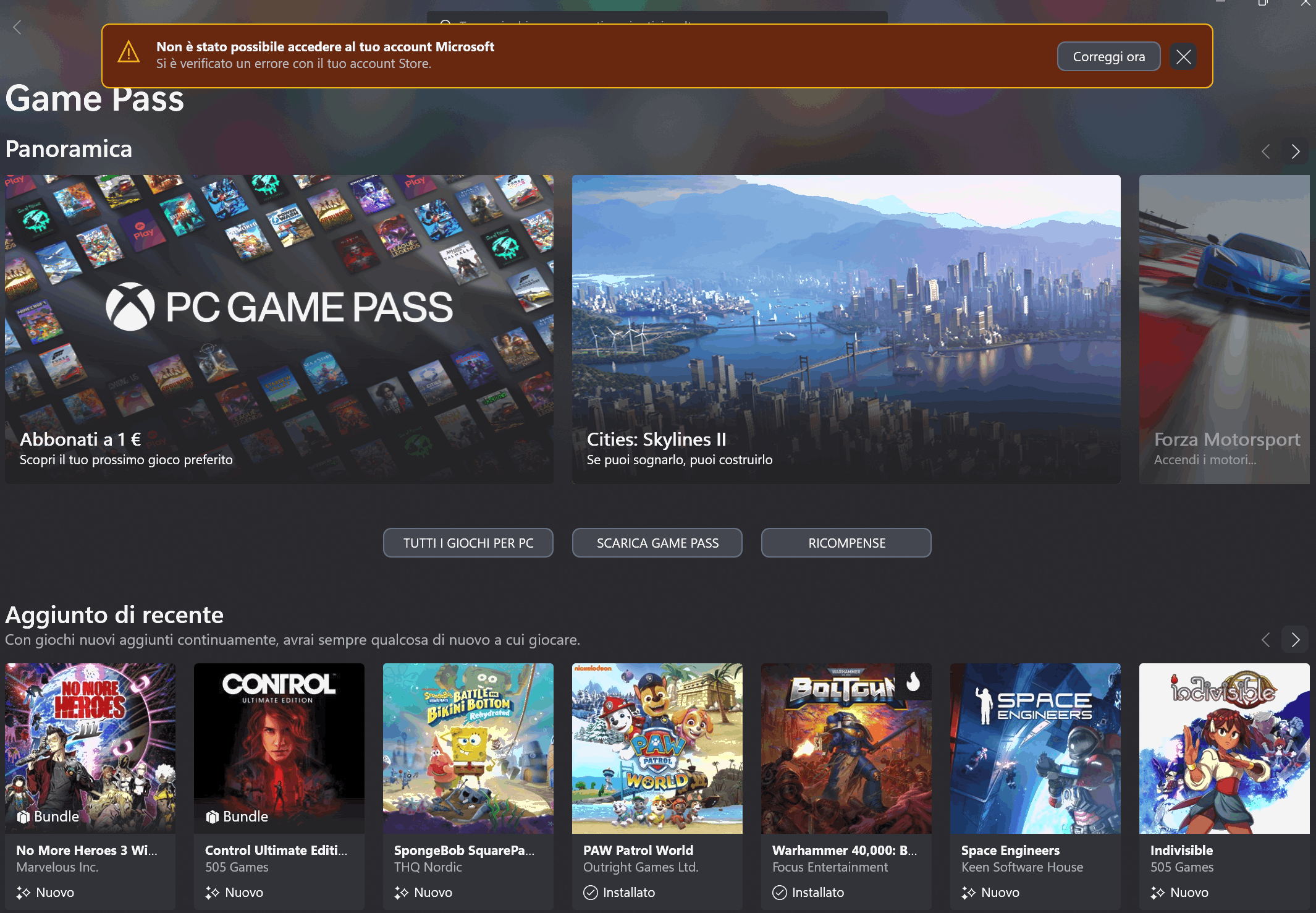The height and width of the screenshot is (913, 1316).
Task: Open Warhammer 40,000 Boltgun cover art
Action: point(846,748)
